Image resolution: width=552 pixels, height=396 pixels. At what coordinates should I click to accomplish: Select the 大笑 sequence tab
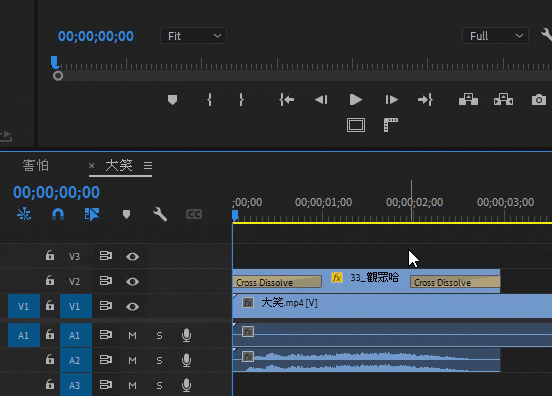[x=119, y=165]
